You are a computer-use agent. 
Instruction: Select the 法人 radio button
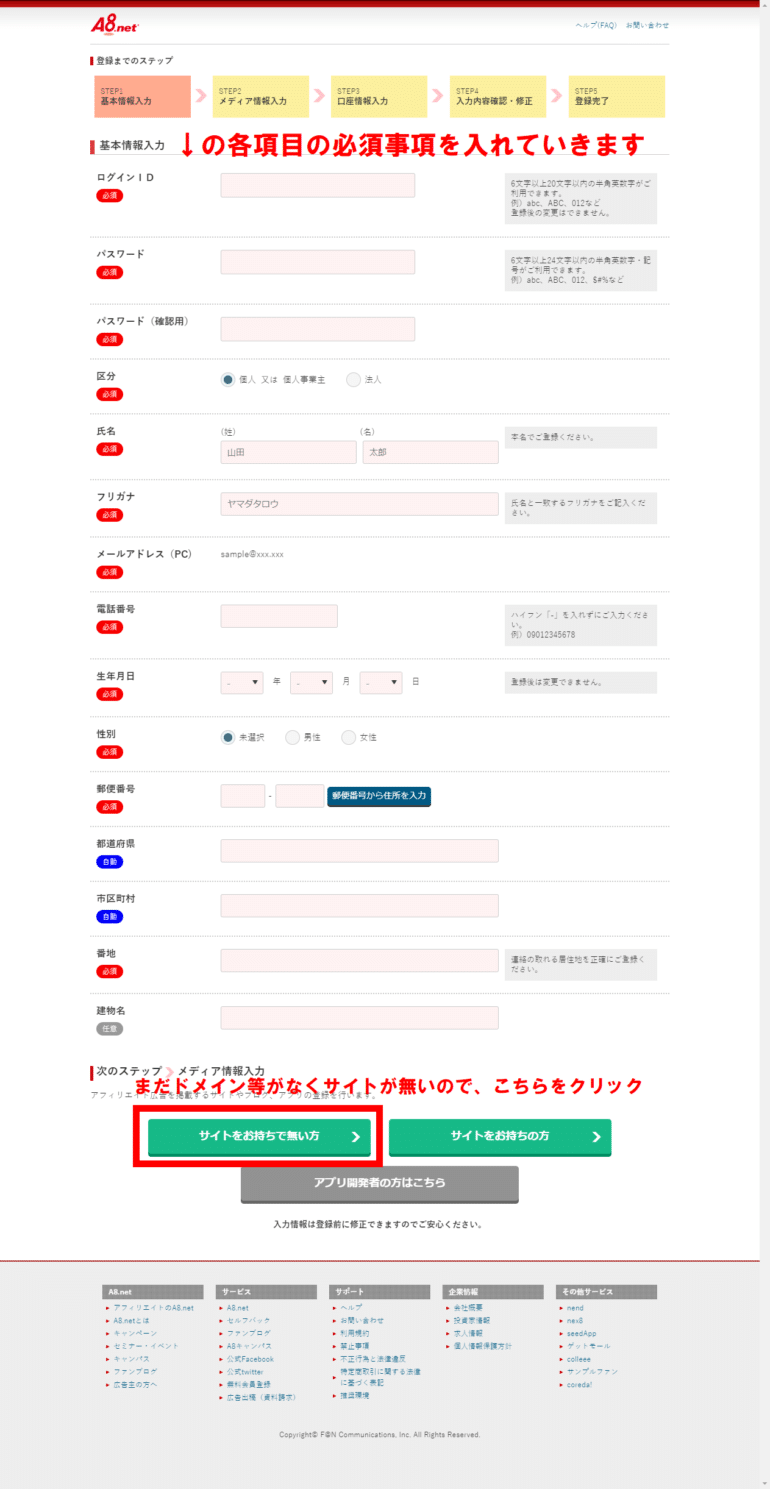tap(353, 380)
